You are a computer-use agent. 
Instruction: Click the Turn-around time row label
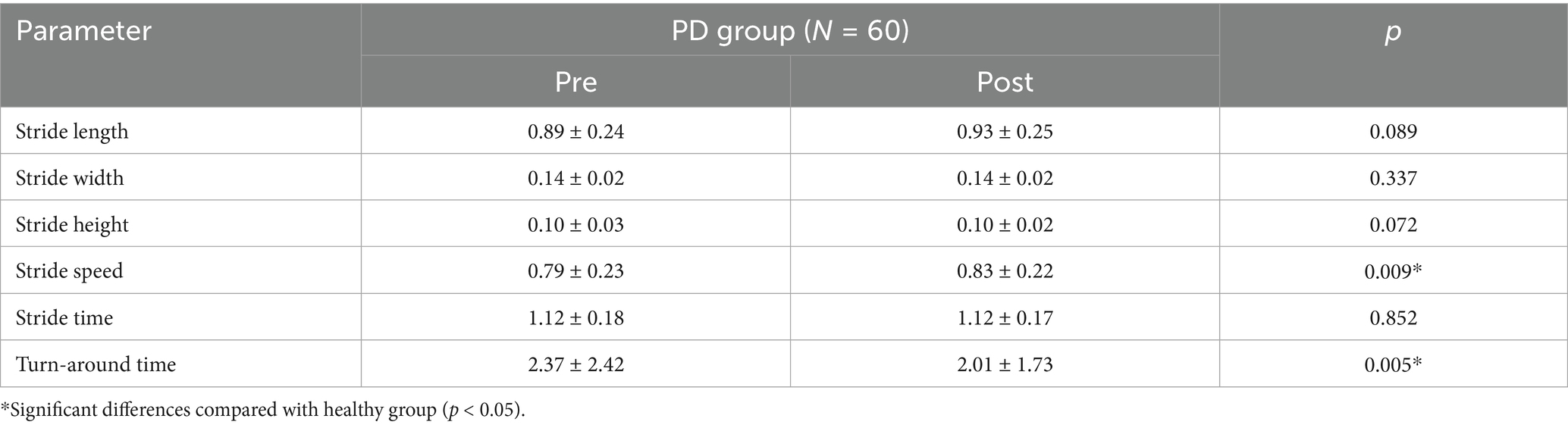(96, 364)
